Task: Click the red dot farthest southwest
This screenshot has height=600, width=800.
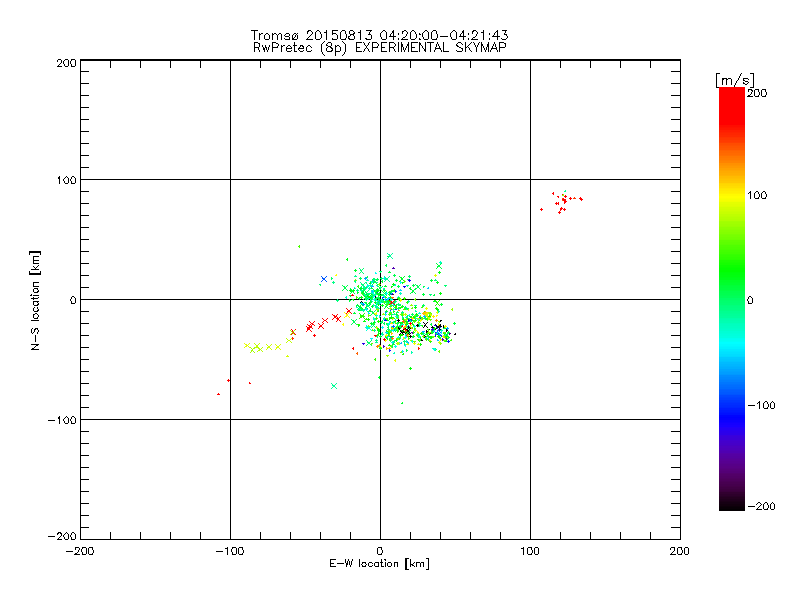Action: pyautogui.click(x=218, y=394)
